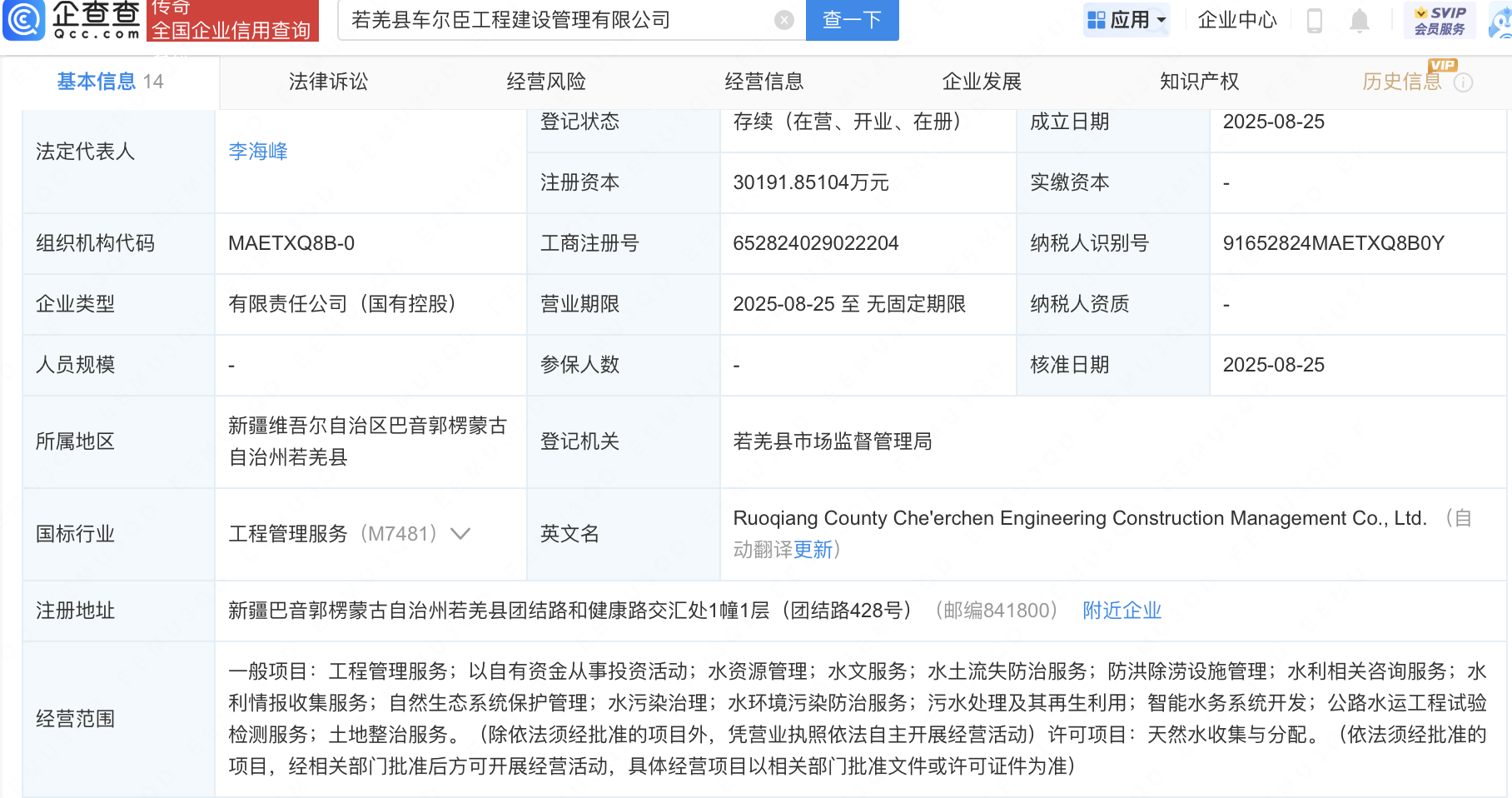Click the 附近企业 link
Image resolution: width=1512 pixels, height=798 pixels.
(x=1122, y=611)
